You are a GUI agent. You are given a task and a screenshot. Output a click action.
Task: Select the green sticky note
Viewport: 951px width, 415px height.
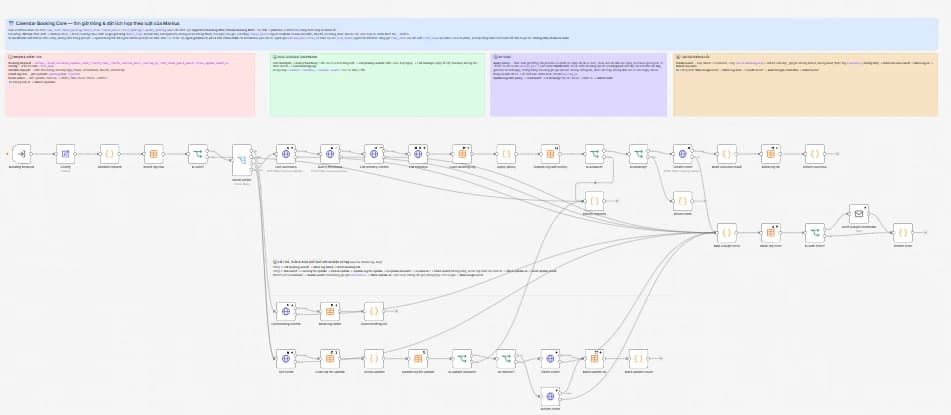tap(377, 84)
